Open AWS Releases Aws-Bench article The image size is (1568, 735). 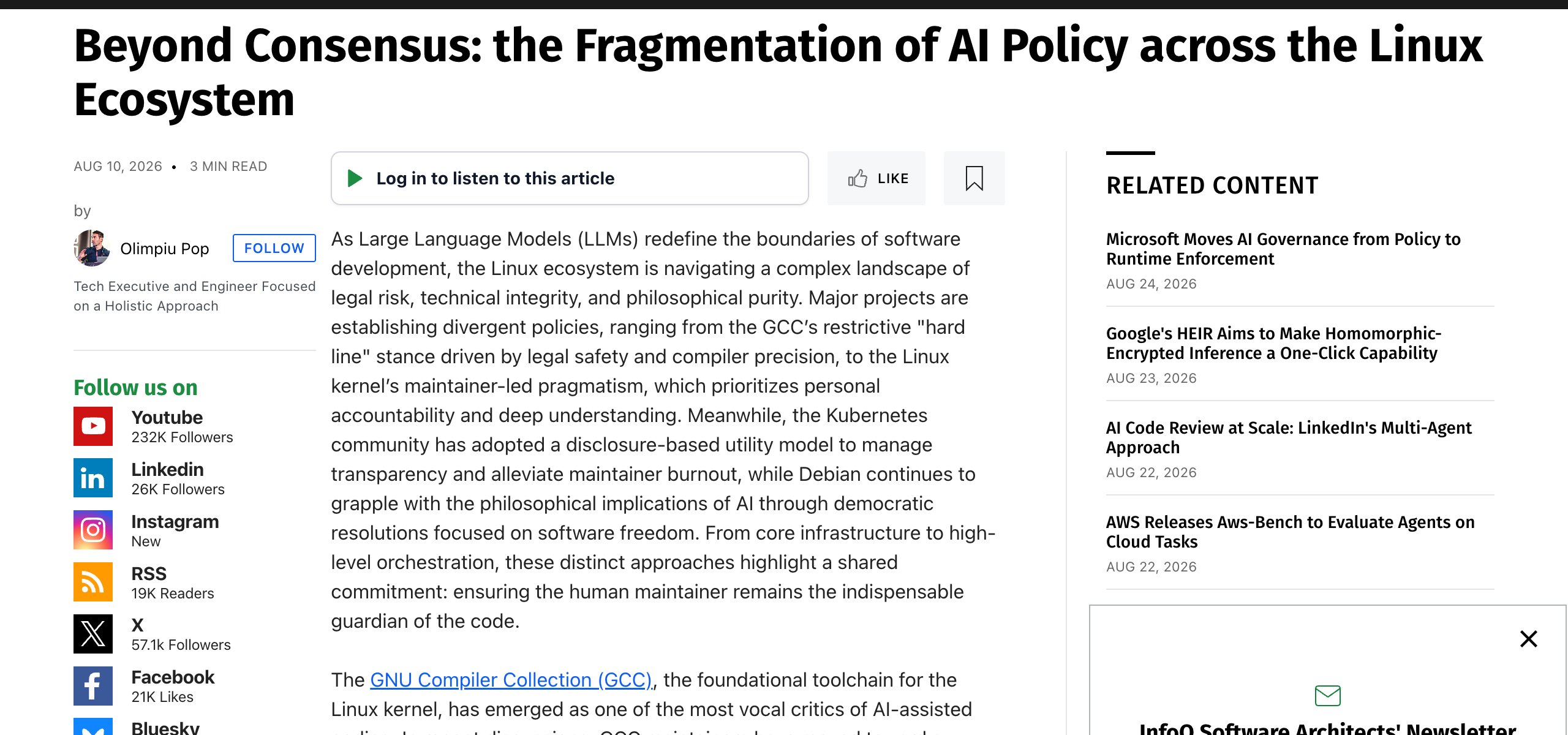(1290, 532)
